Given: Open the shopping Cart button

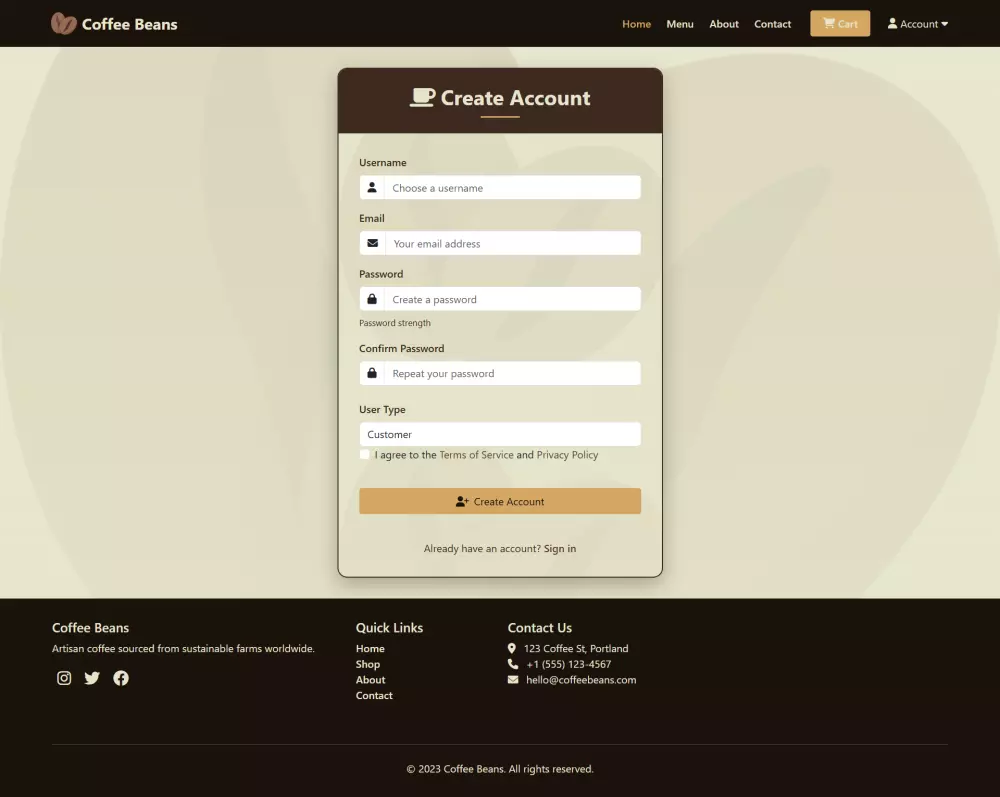Looking at the screenshot, I should 840,24.
